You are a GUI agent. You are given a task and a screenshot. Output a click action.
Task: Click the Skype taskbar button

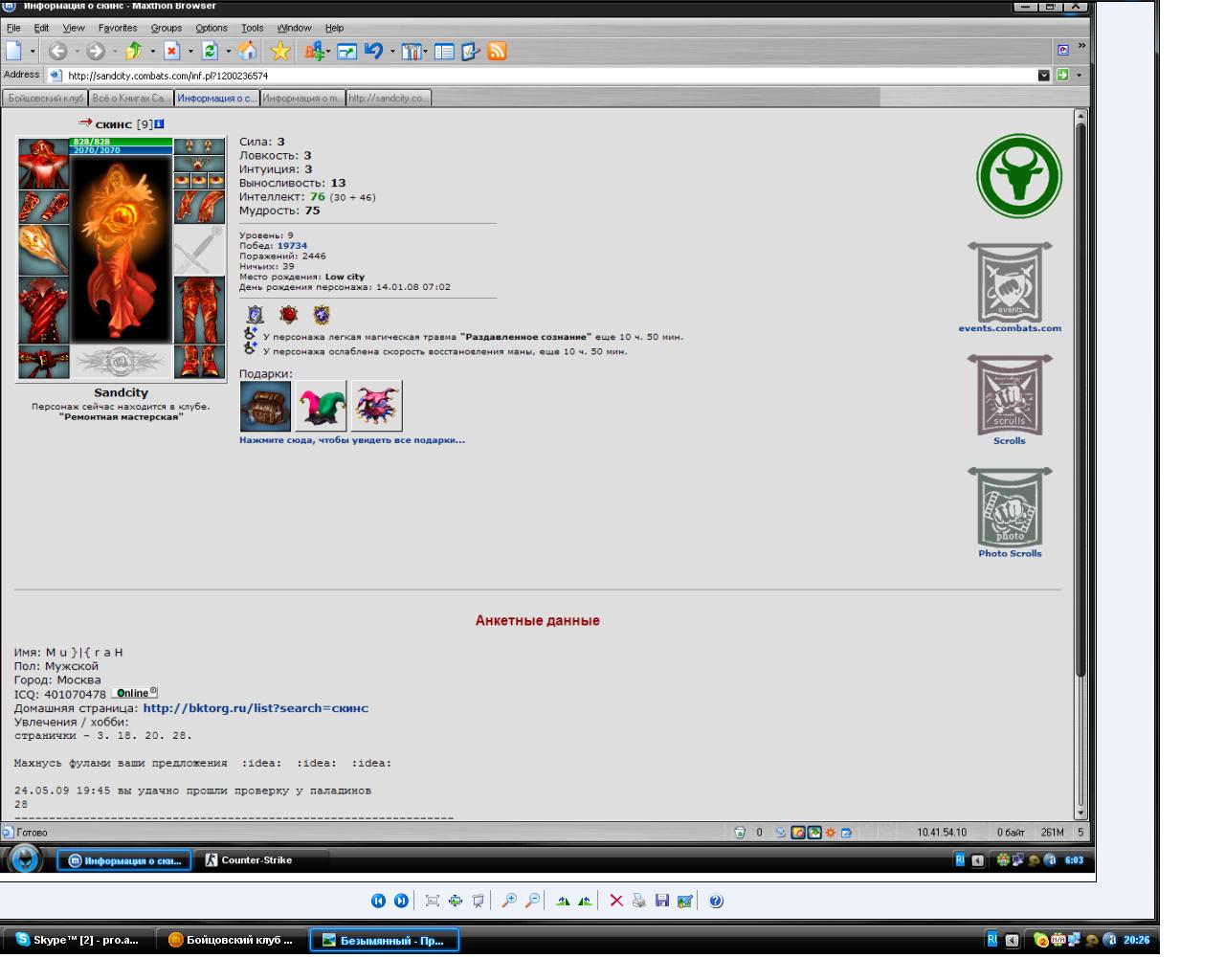[78, 940]
